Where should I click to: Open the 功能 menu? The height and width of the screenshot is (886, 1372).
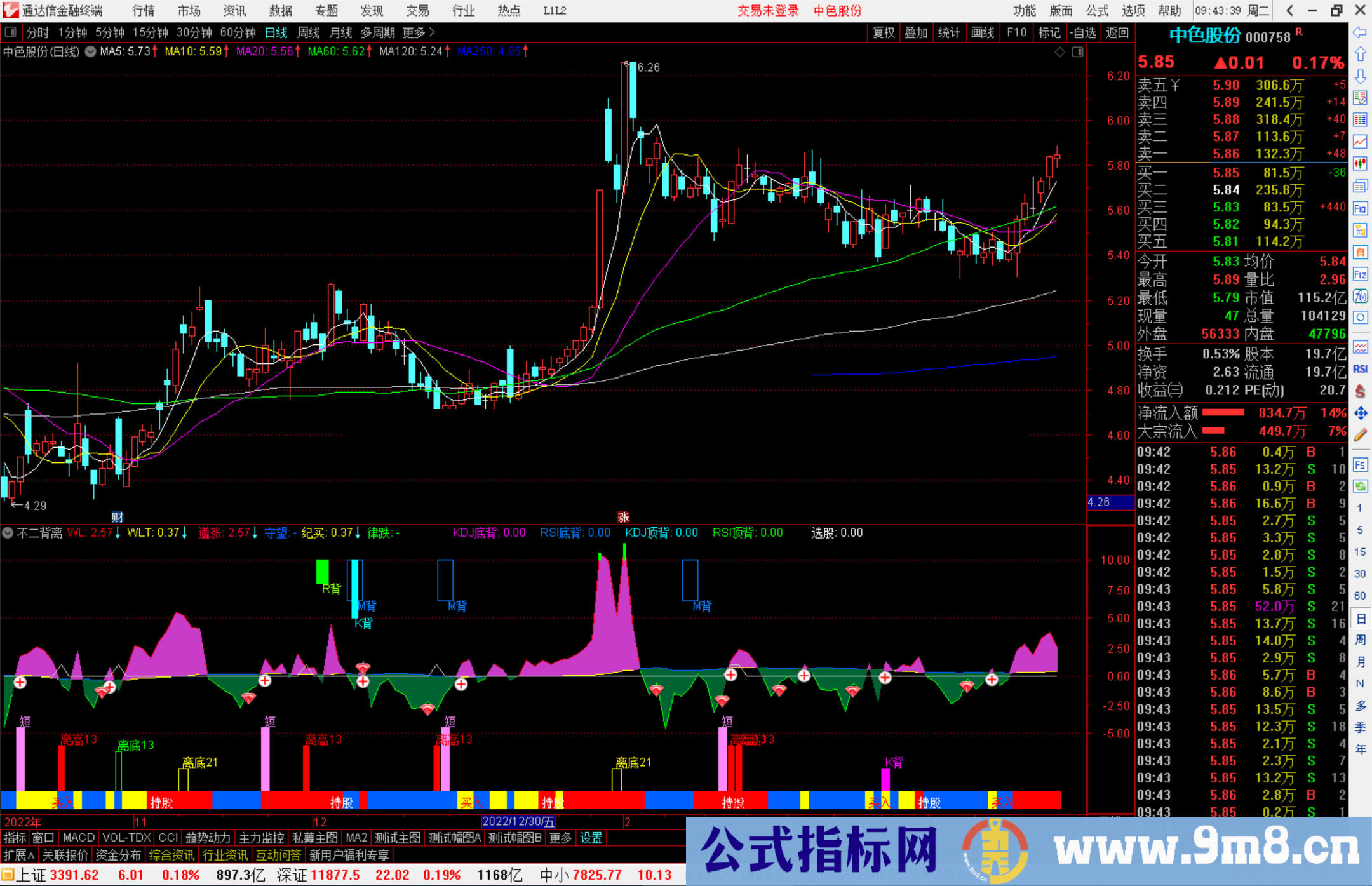1025,10
